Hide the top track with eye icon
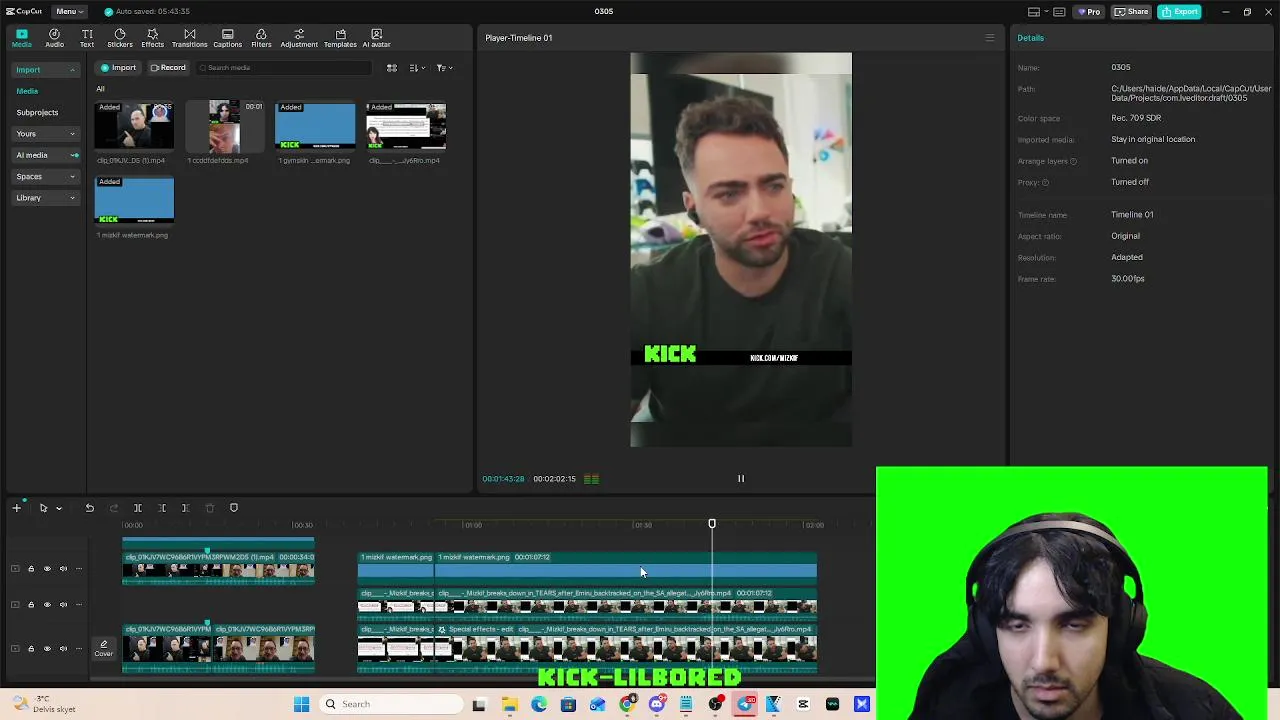Viewport: 1280px width, 720px height. (x=47, y=569)
